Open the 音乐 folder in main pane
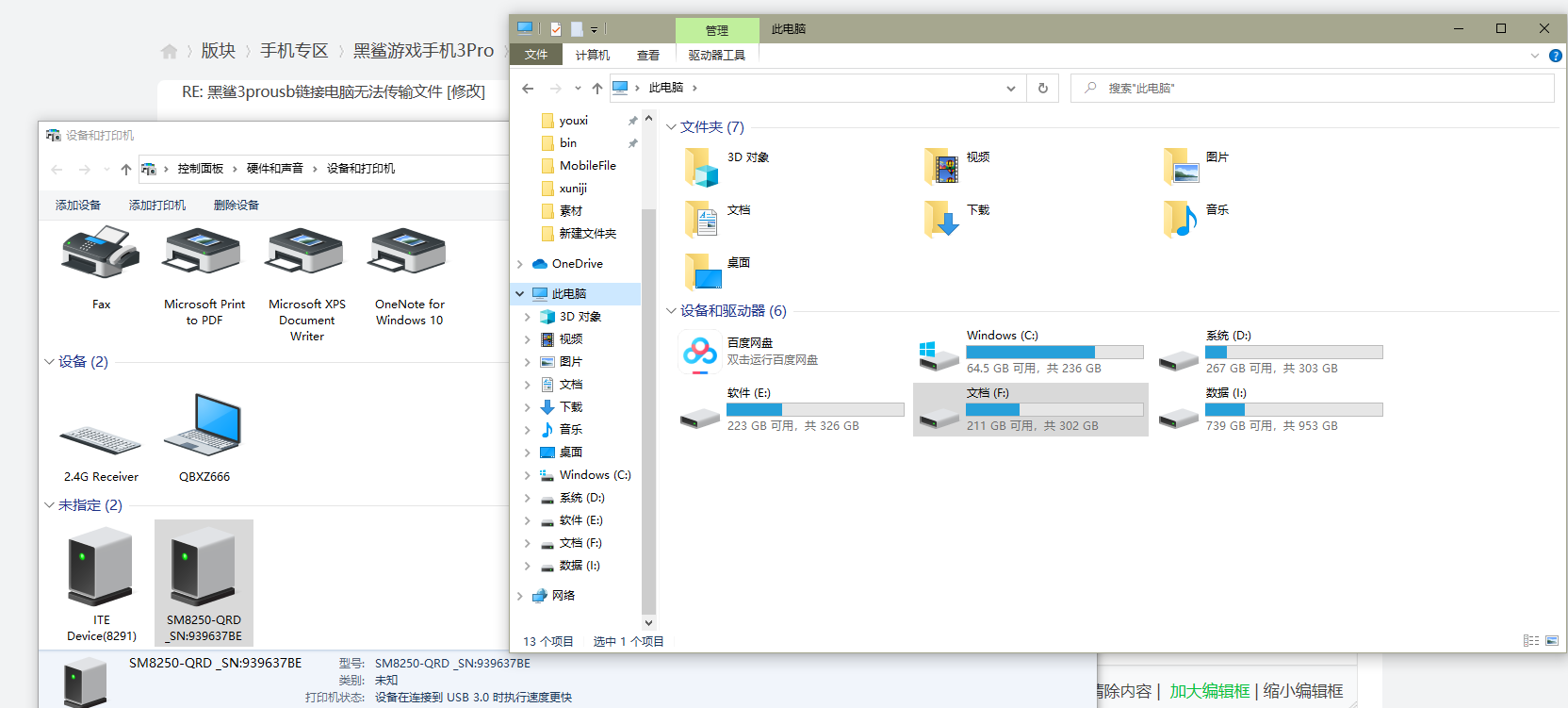Screen dimensions: 1568x708 click(1197, 220)
